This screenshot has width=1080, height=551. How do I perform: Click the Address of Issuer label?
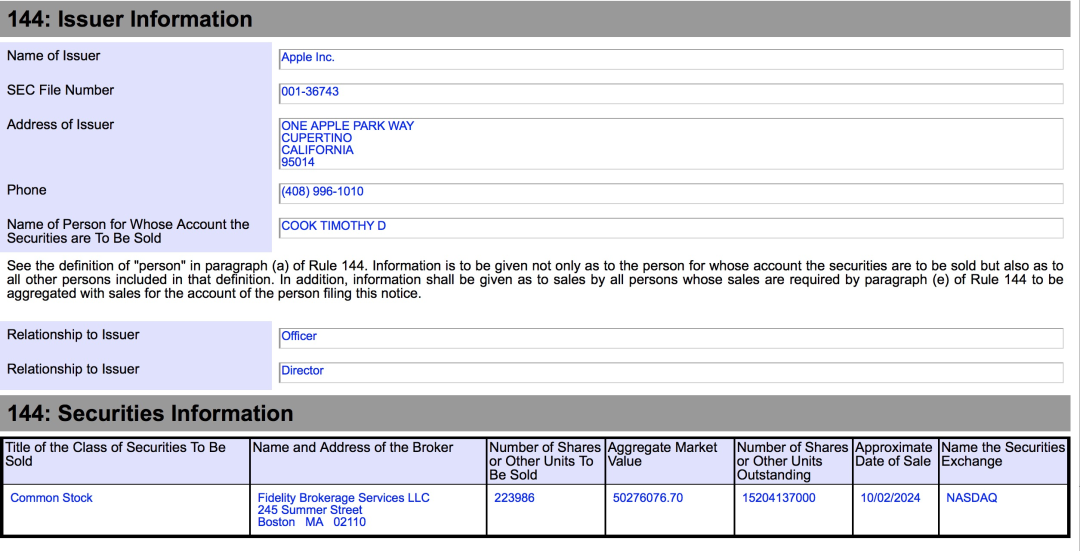(60, 125)
